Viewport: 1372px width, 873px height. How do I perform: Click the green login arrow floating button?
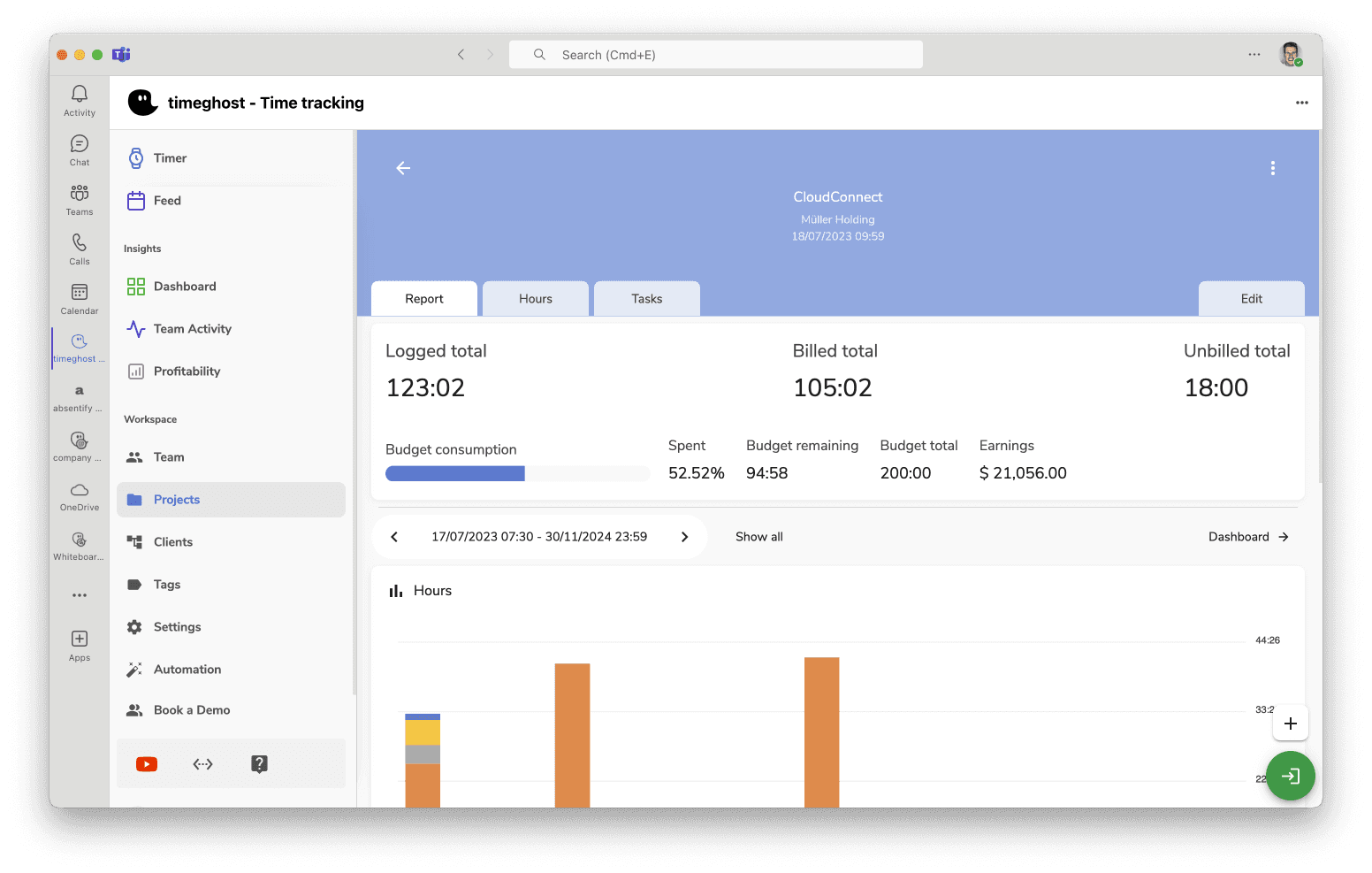click(1290, 776)
